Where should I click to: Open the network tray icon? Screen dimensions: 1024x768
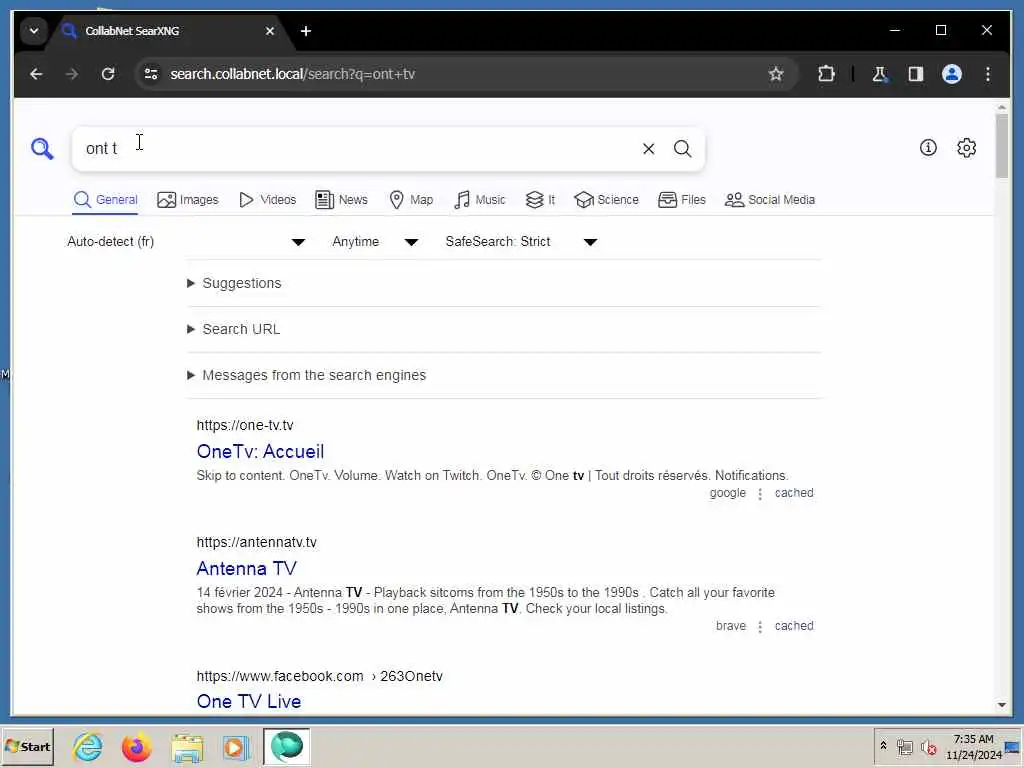tap(904, 747)
